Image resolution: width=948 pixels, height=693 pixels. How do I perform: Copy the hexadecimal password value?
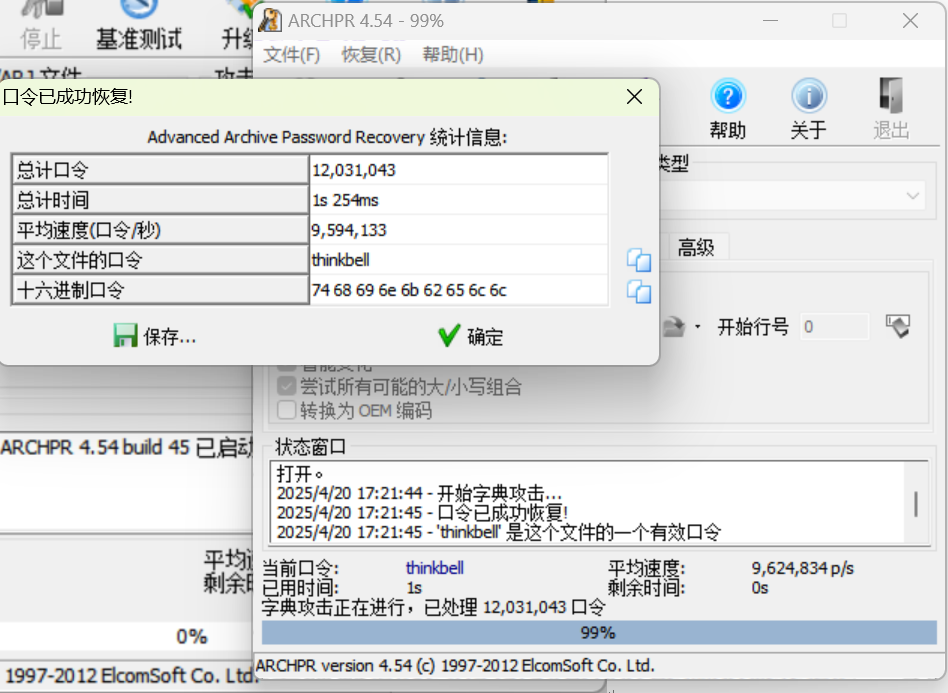click(x=638, y=292)
